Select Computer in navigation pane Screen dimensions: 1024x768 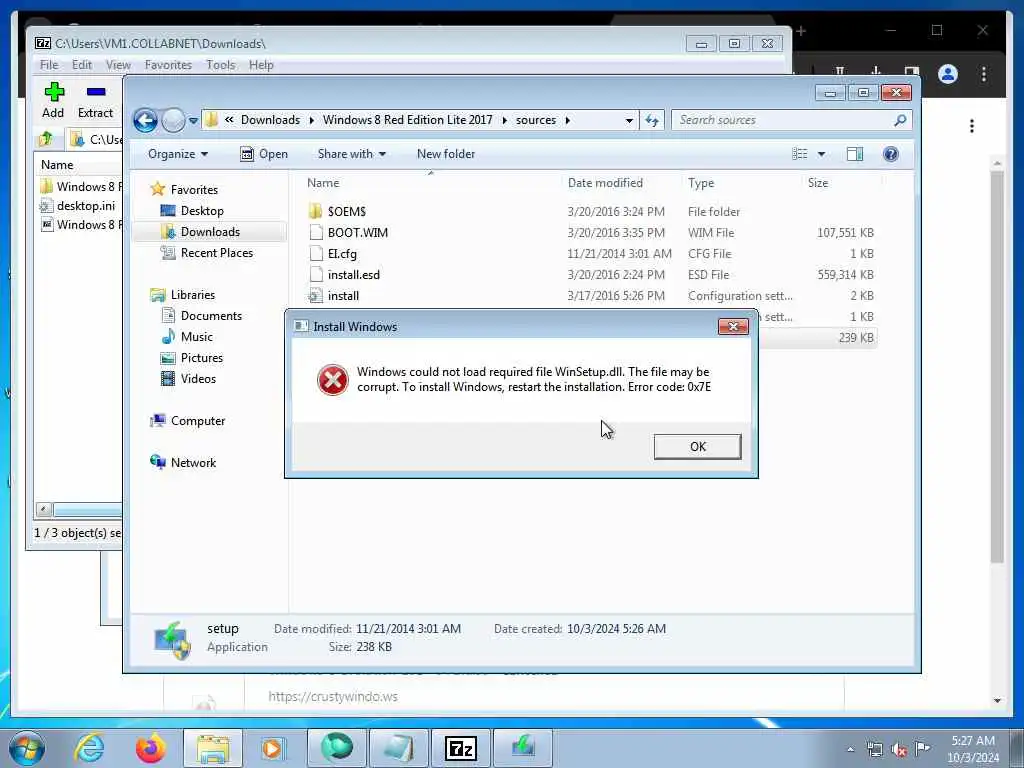pyautogui.click(x=198, y=421)
